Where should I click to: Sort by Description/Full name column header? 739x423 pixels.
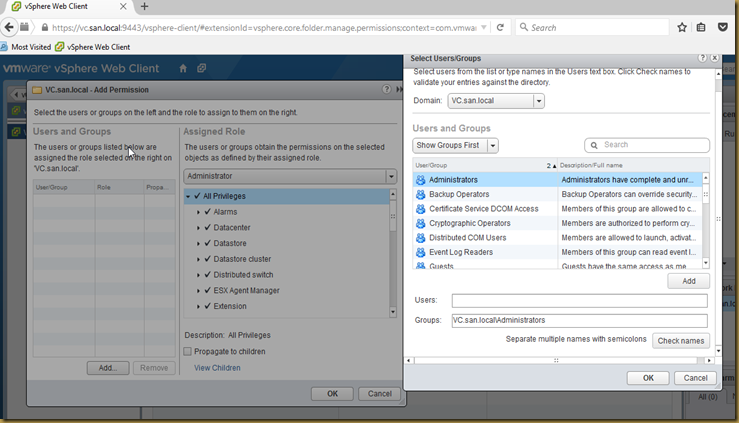[633, 165]
